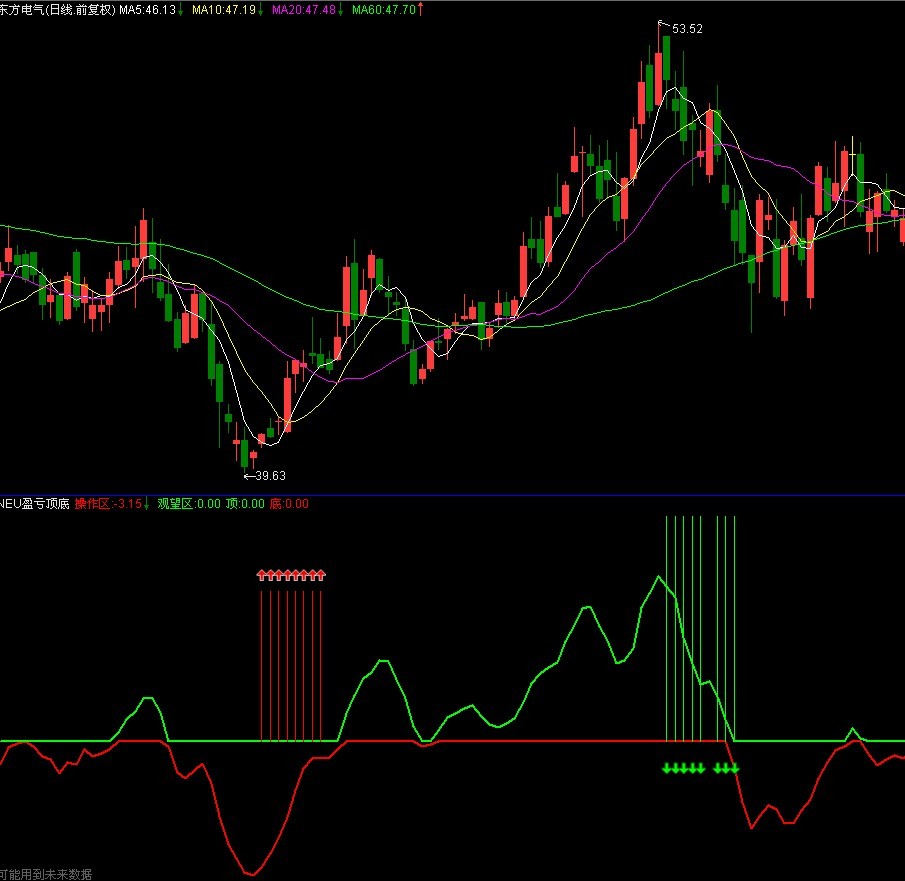905x881 pixels.
Task: Click the candlestick at the 39.63 low
Action: [245, 453]
